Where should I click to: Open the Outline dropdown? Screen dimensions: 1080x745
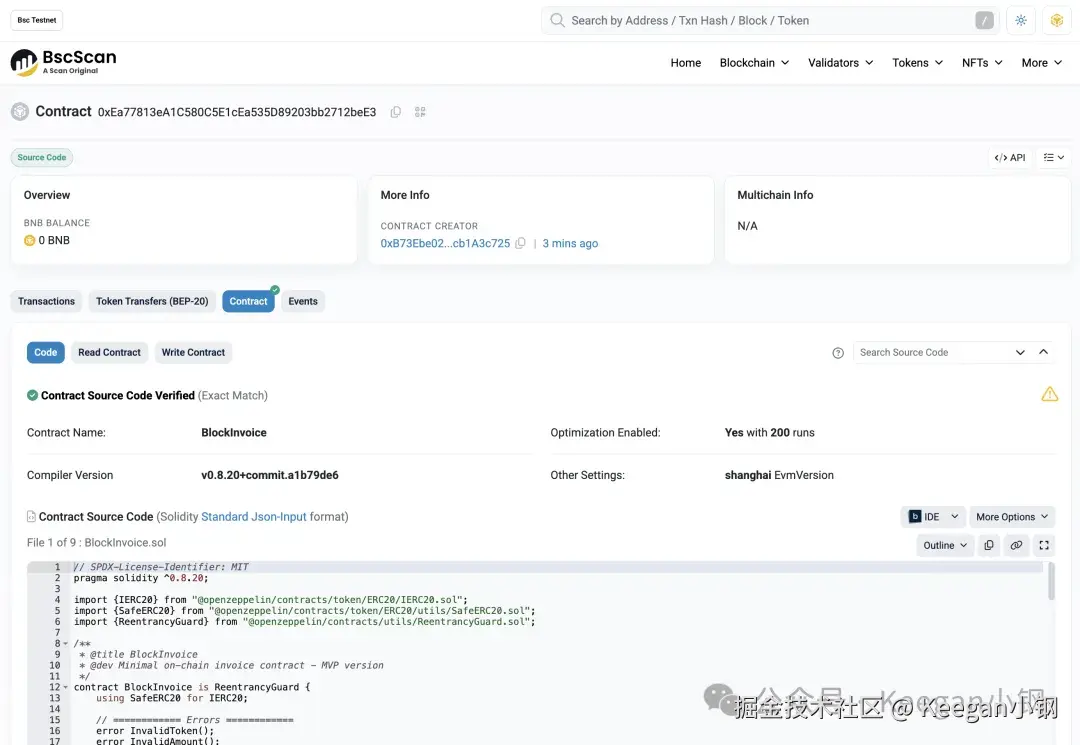coord(945,545)
